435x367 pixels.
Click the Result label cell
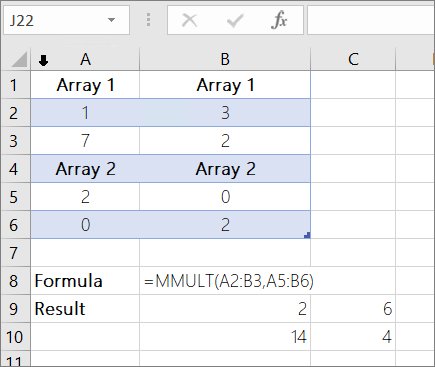[85, 309]
